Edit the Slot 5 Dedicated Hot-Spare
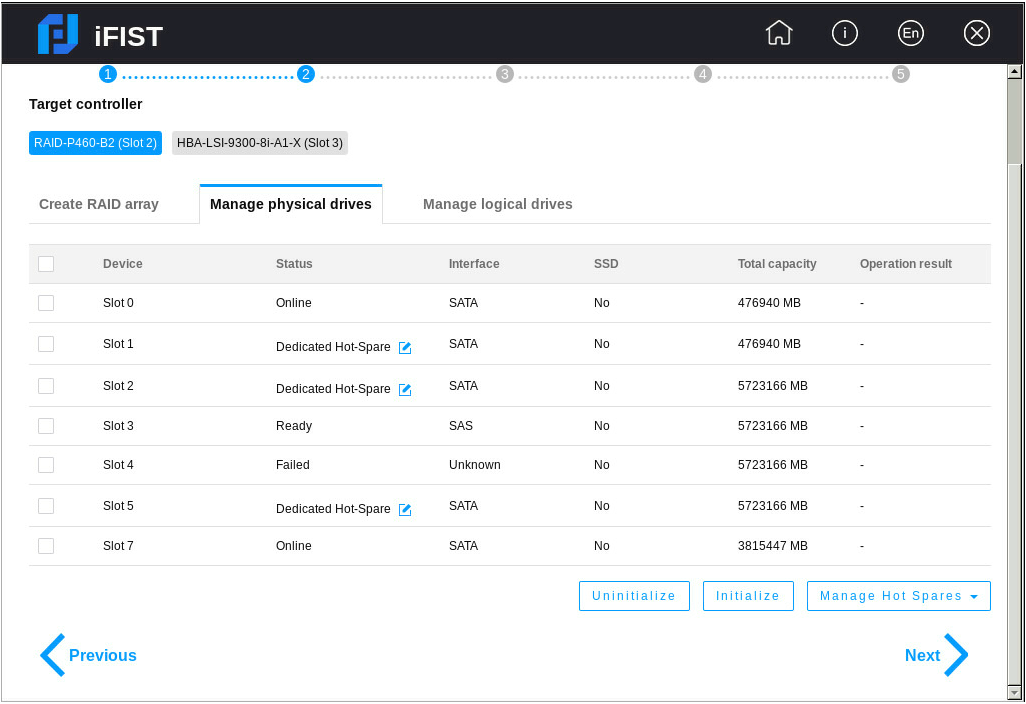 click(x=405, y=509)
